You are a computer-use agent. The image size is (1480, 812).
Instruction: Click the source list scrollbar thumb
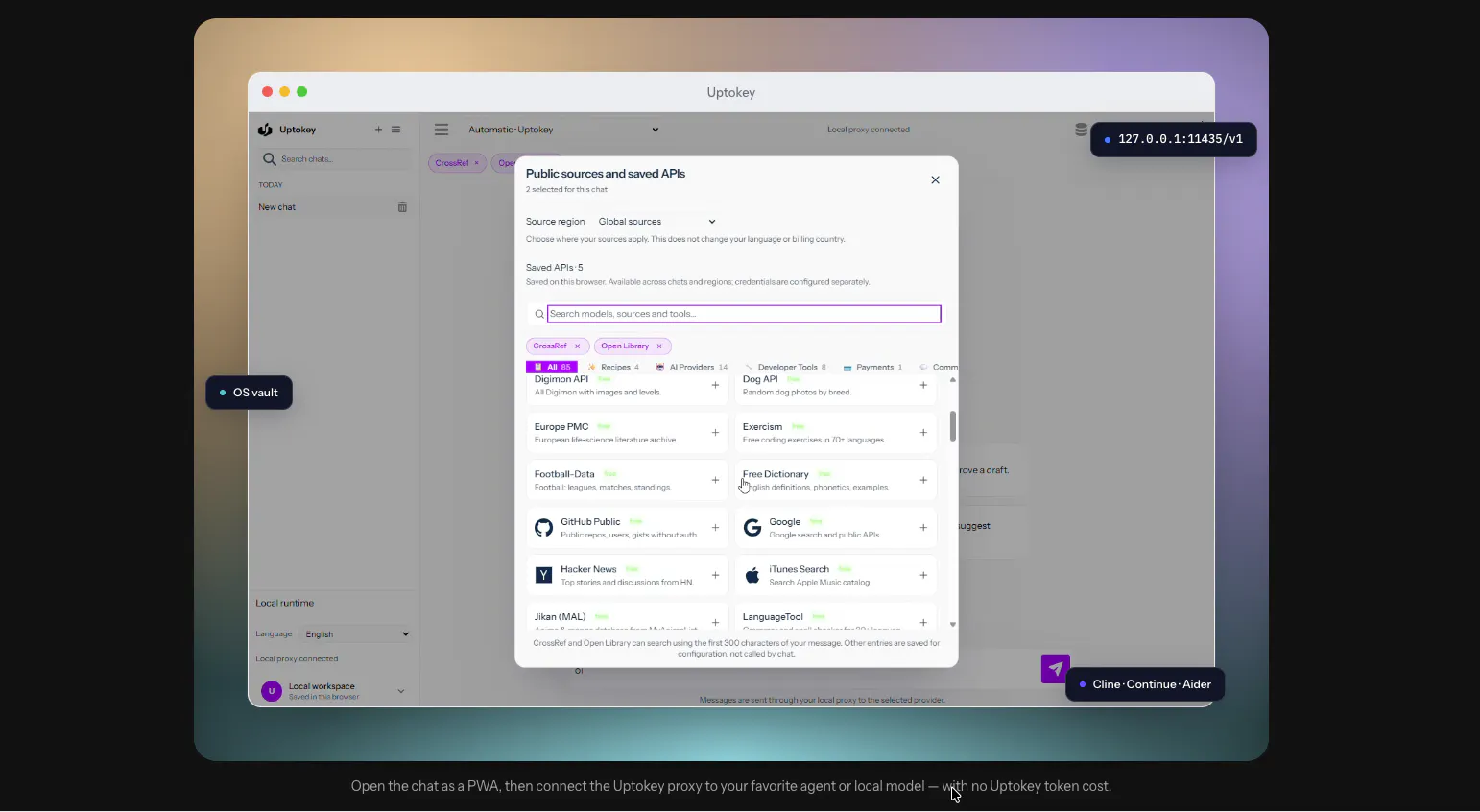953,425
